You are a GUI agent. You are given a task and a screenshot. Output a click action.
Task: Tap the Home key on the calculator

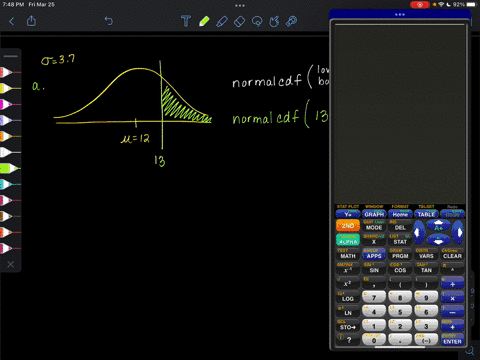[x=400, y=214]
